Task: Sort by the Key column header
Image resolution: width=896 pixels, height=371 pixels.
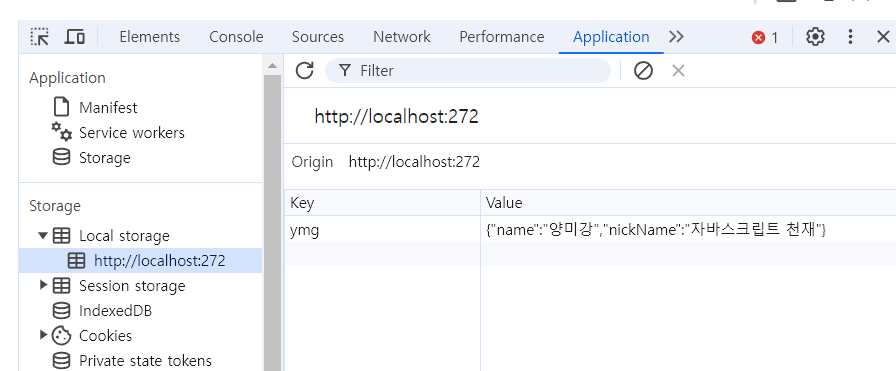Action: pyautogui.click(x=382, y=203)
